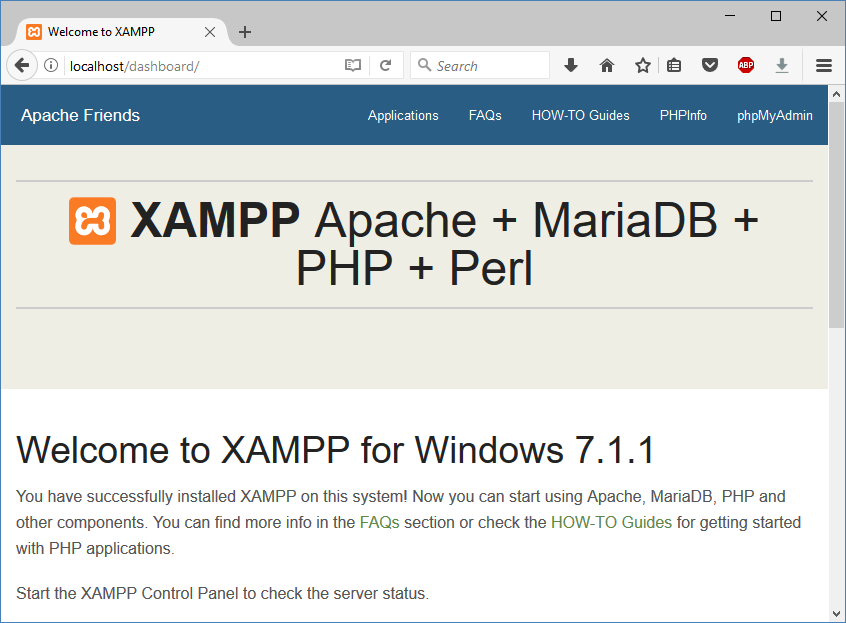Image resolution: width=846 pixels, height=623 pixels.
Task: Open a new tab with the plus button
Action: 245,32
